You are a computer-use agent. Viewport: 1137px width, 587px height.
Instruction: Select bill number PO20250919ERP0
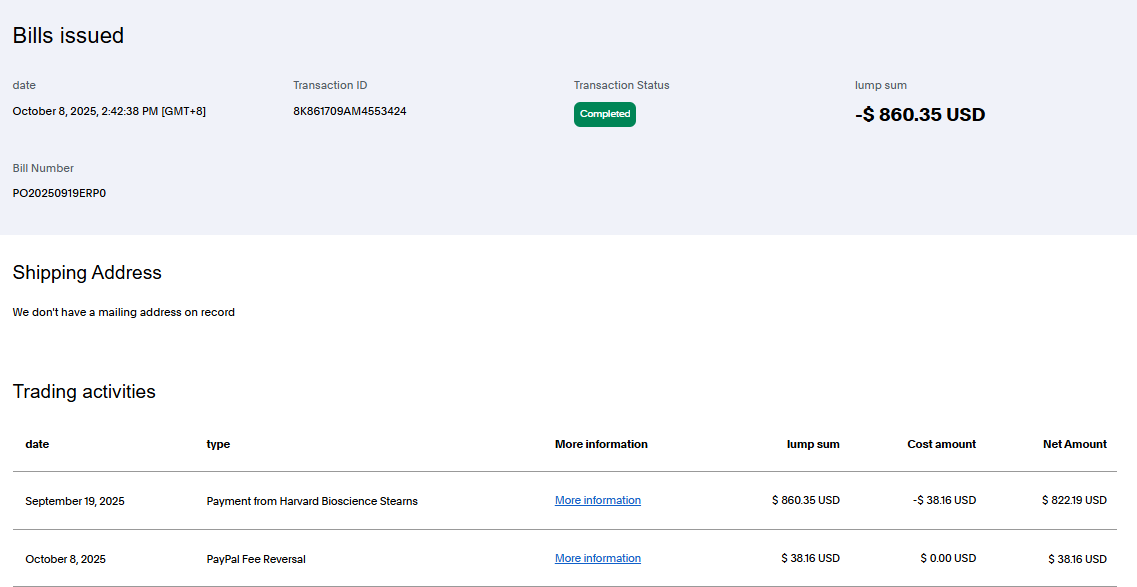click(59, 193)
